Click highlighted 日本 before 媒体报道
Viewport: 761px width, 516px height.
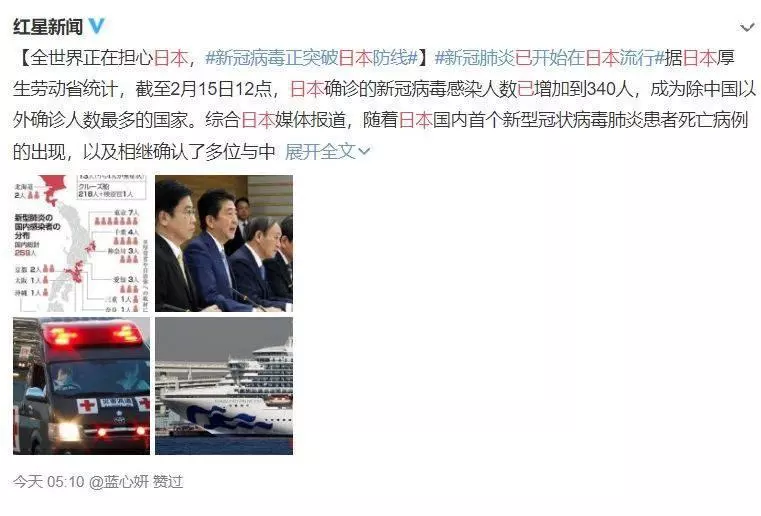click(258, 120)
